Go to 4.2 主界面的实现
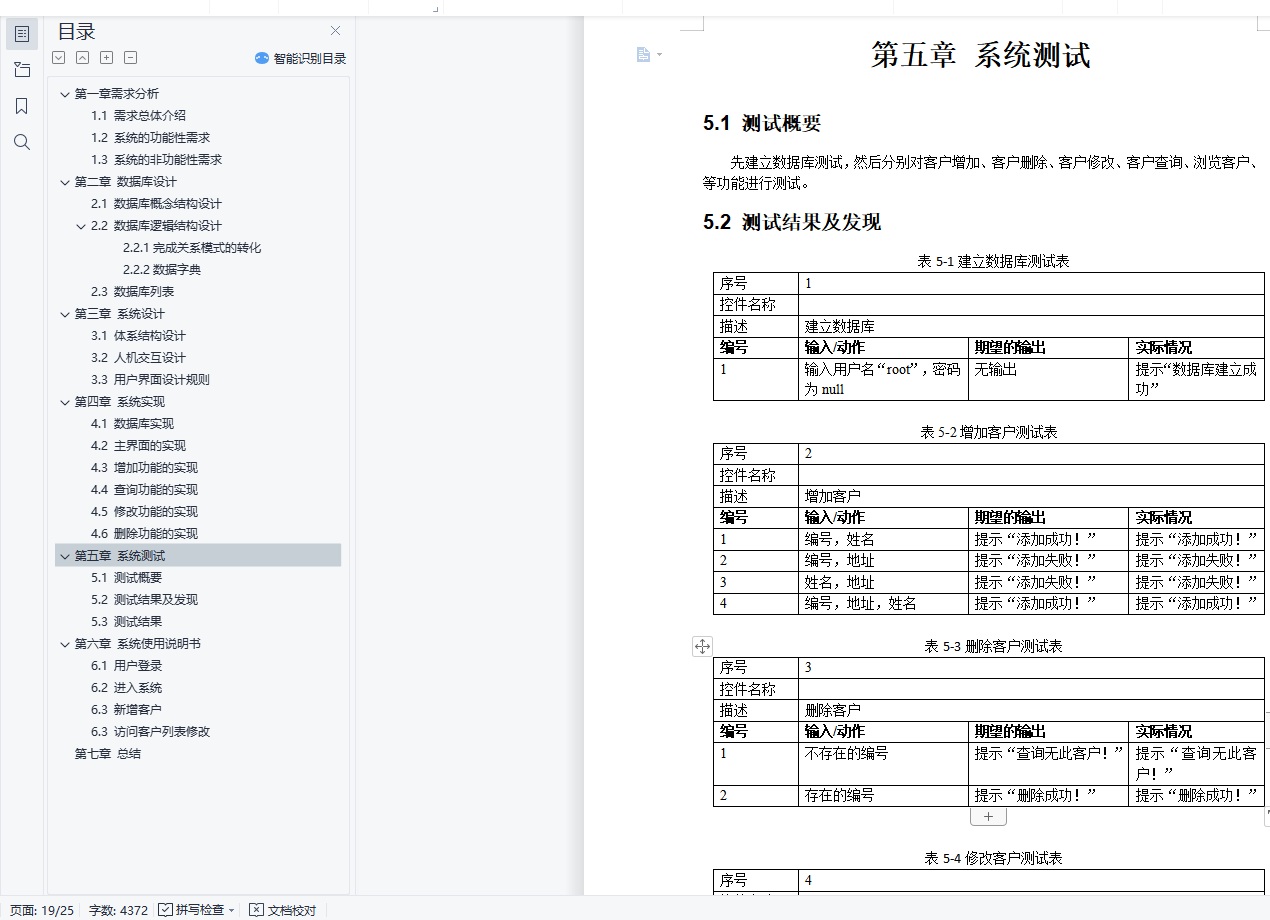The width and height of the screenshot is (1270, 920). [138, 446]
